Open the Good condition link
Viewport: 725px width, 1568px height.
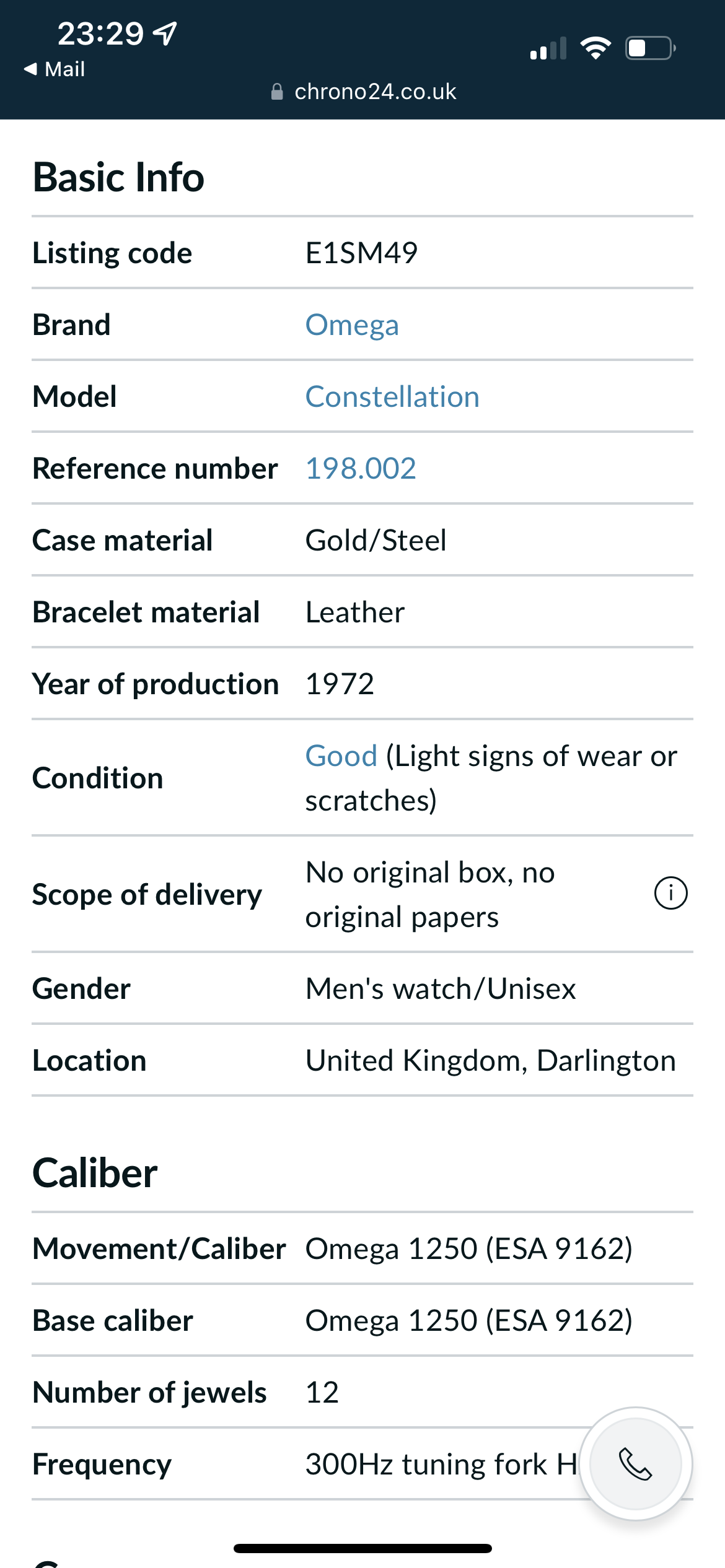coord(341,756)
